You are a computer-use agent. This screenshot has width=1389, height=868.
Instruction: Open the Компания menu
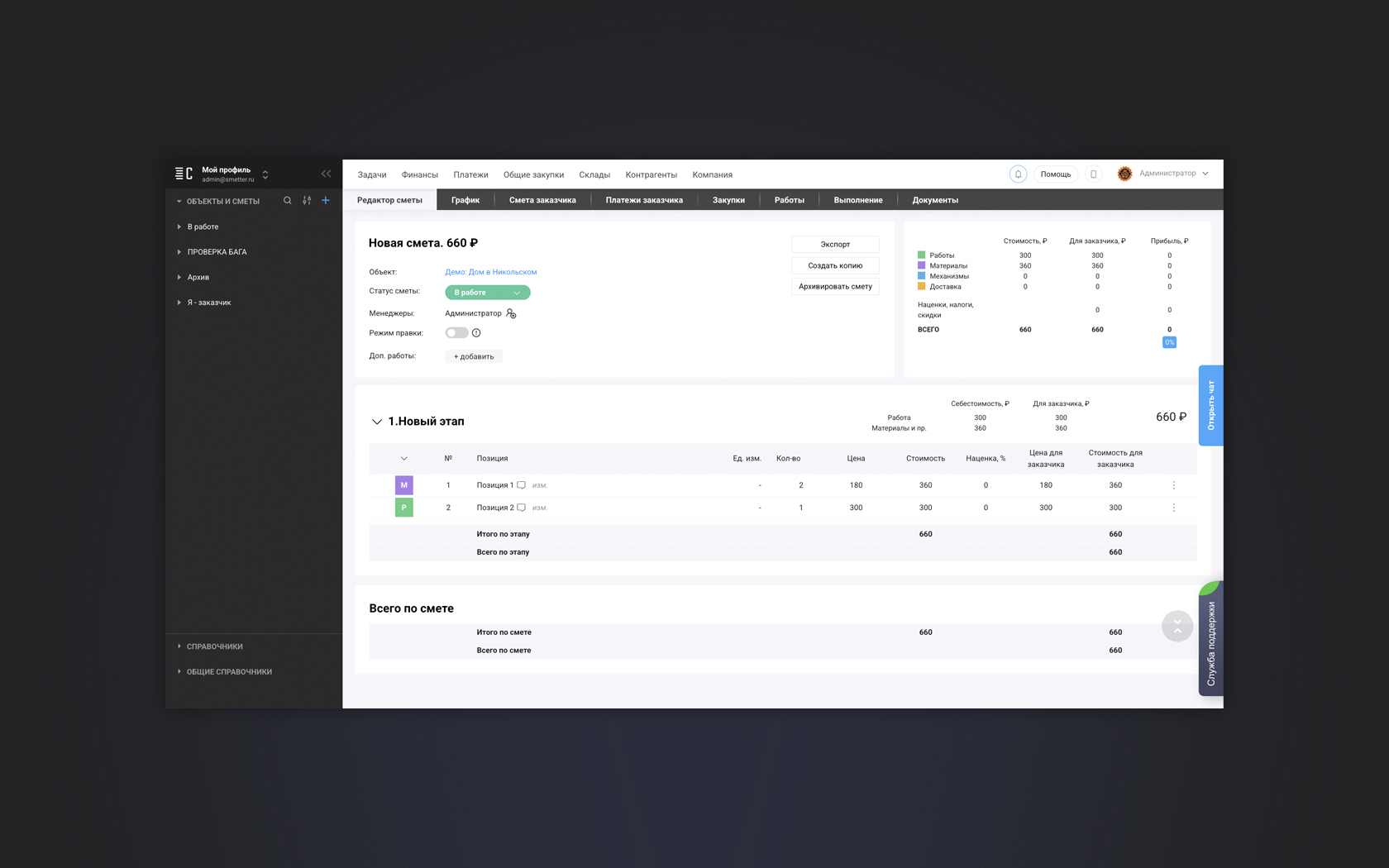point(713,175)
